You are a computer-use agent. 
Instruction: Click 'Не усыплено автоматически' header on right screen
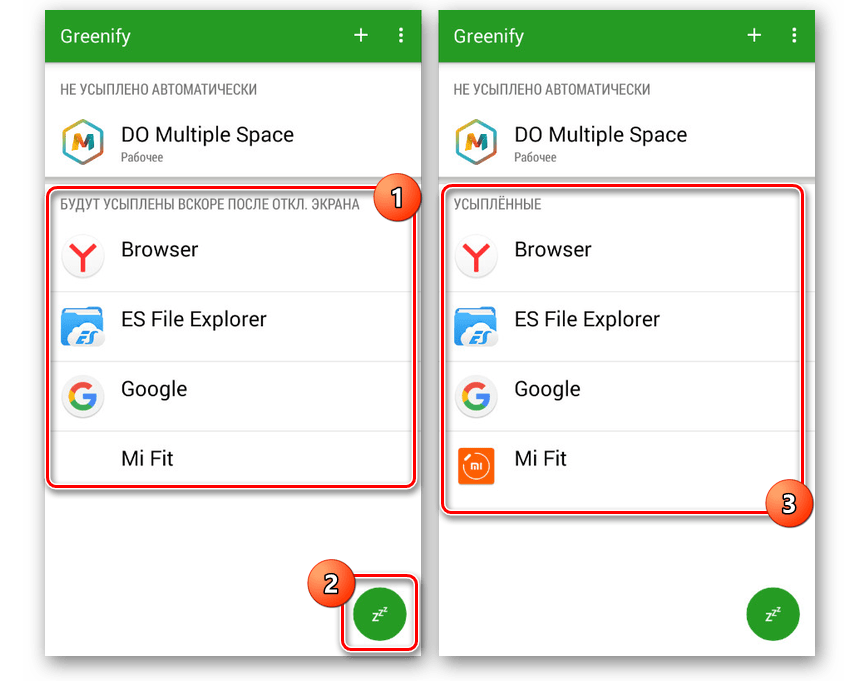[x=551, y=89]
